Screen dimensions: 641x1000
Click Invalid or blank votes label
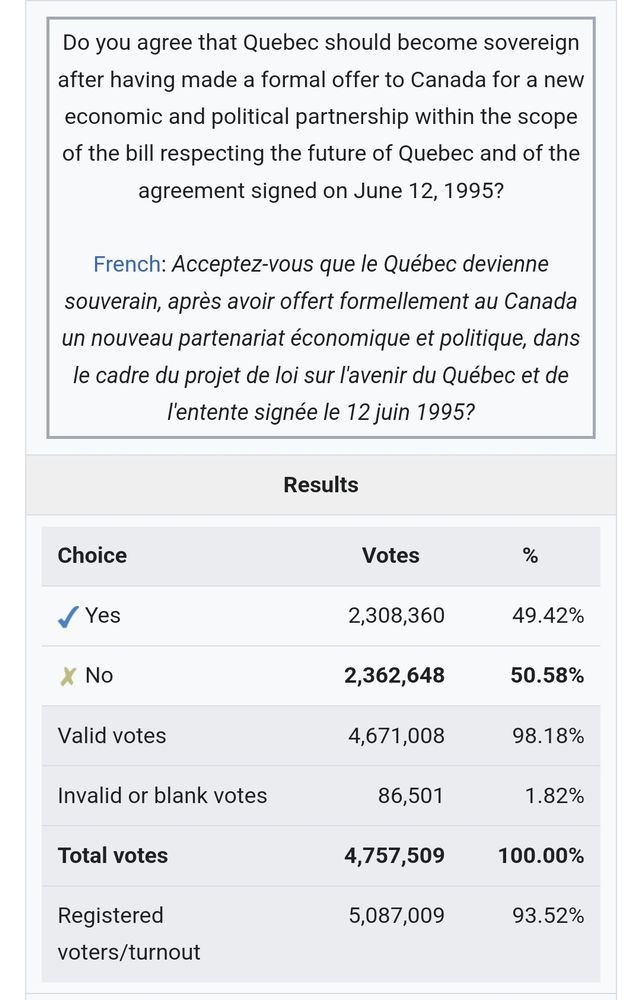point(162,795)
